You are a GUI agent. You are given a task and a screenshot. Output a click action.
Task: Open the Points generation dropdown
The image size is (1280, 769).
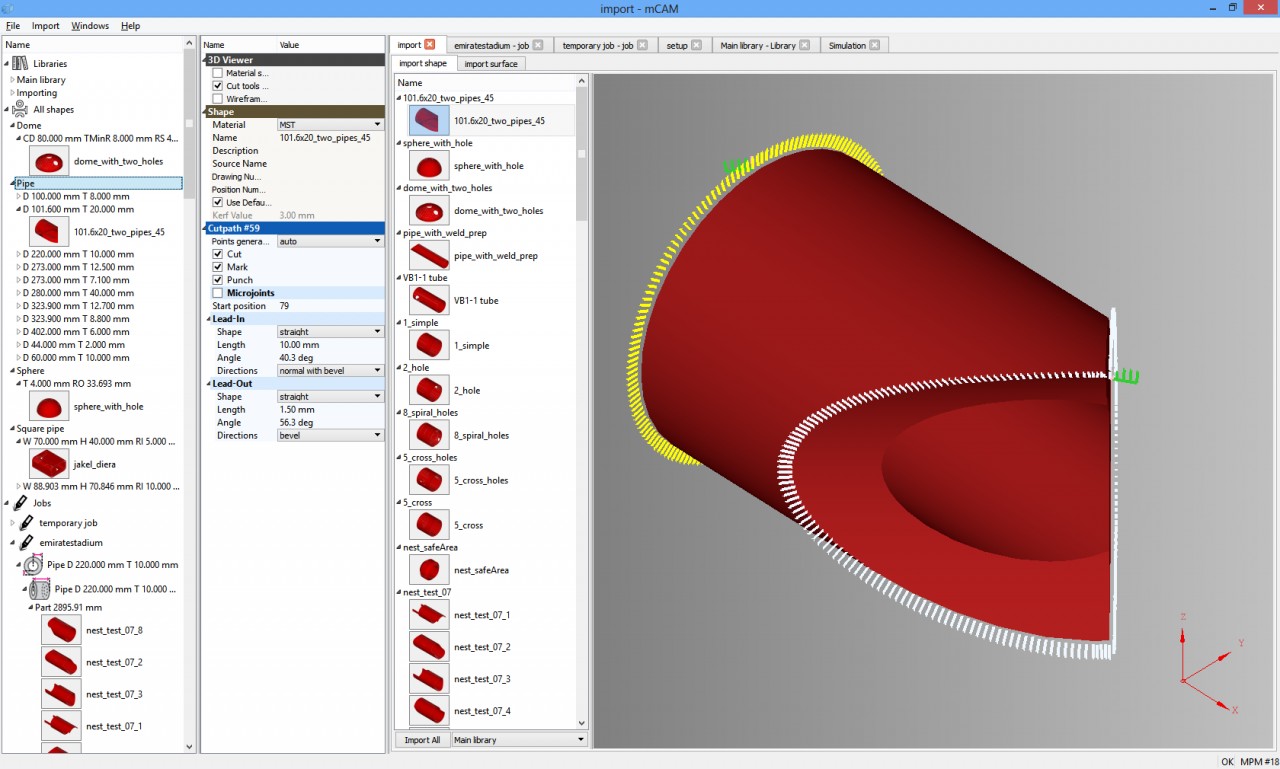point(330,241)
